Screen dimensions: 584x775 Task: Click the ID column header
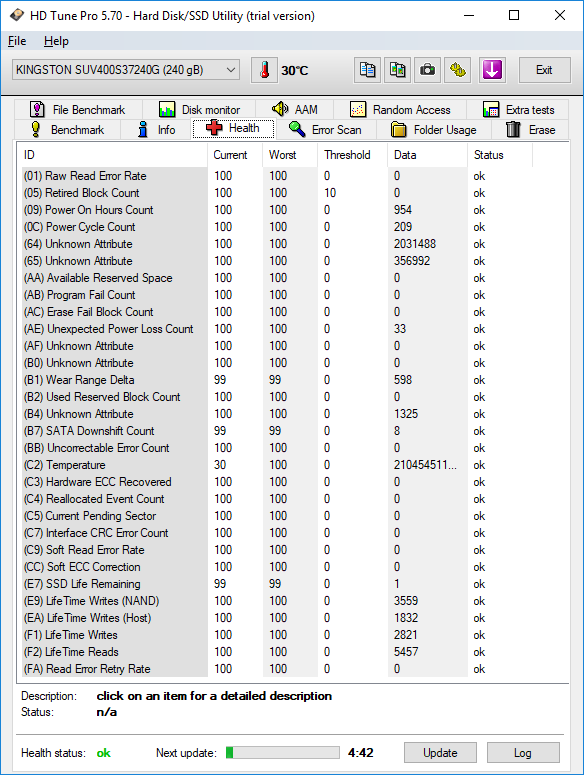coord(113,155)
